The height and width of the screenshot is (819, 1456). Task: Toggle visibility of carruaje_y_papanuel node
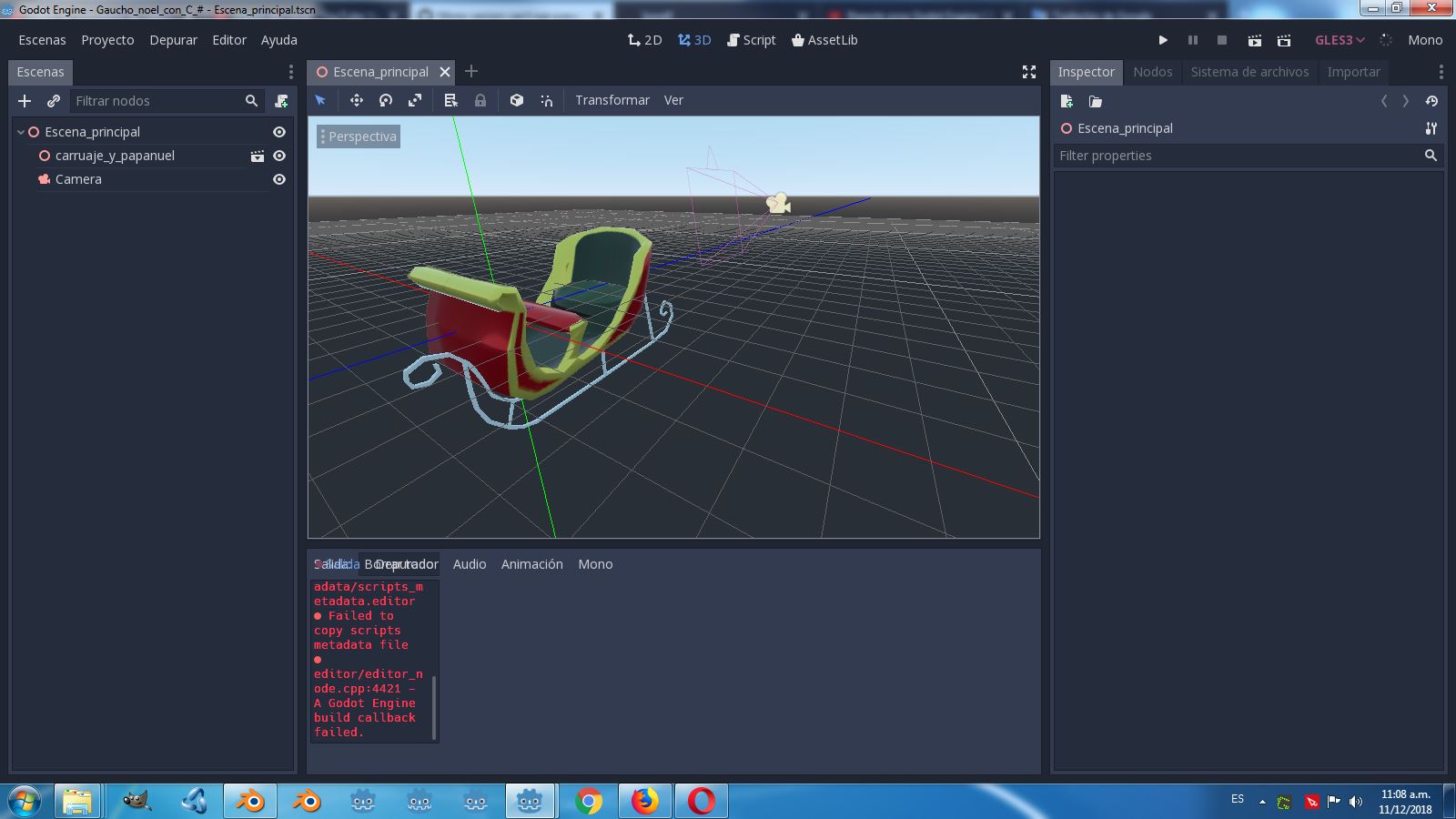[278, 156]
